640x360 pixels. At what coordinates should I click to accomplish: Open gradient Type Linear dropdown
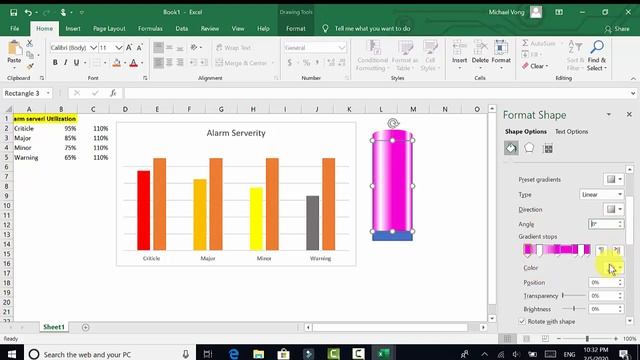601,194
